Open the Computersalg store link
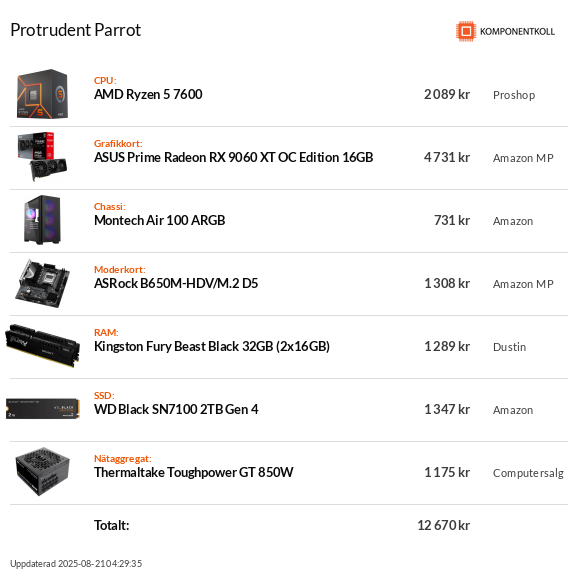577x577 pixels. 528,473
